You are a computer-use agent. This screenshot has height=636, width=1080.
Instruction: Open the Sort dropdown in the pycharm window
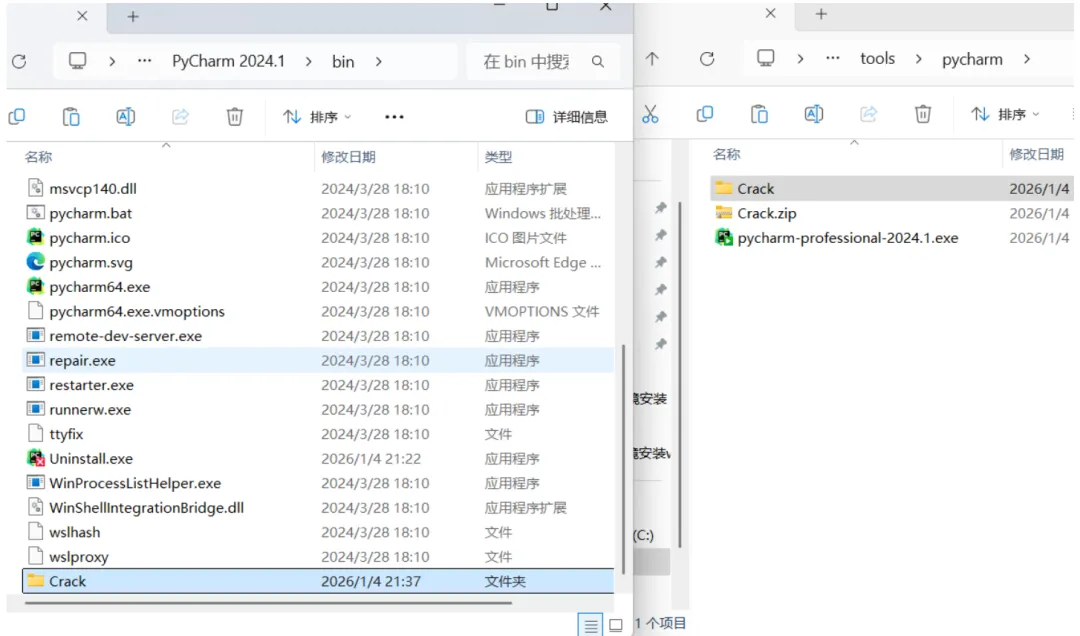pos(1006,114)
